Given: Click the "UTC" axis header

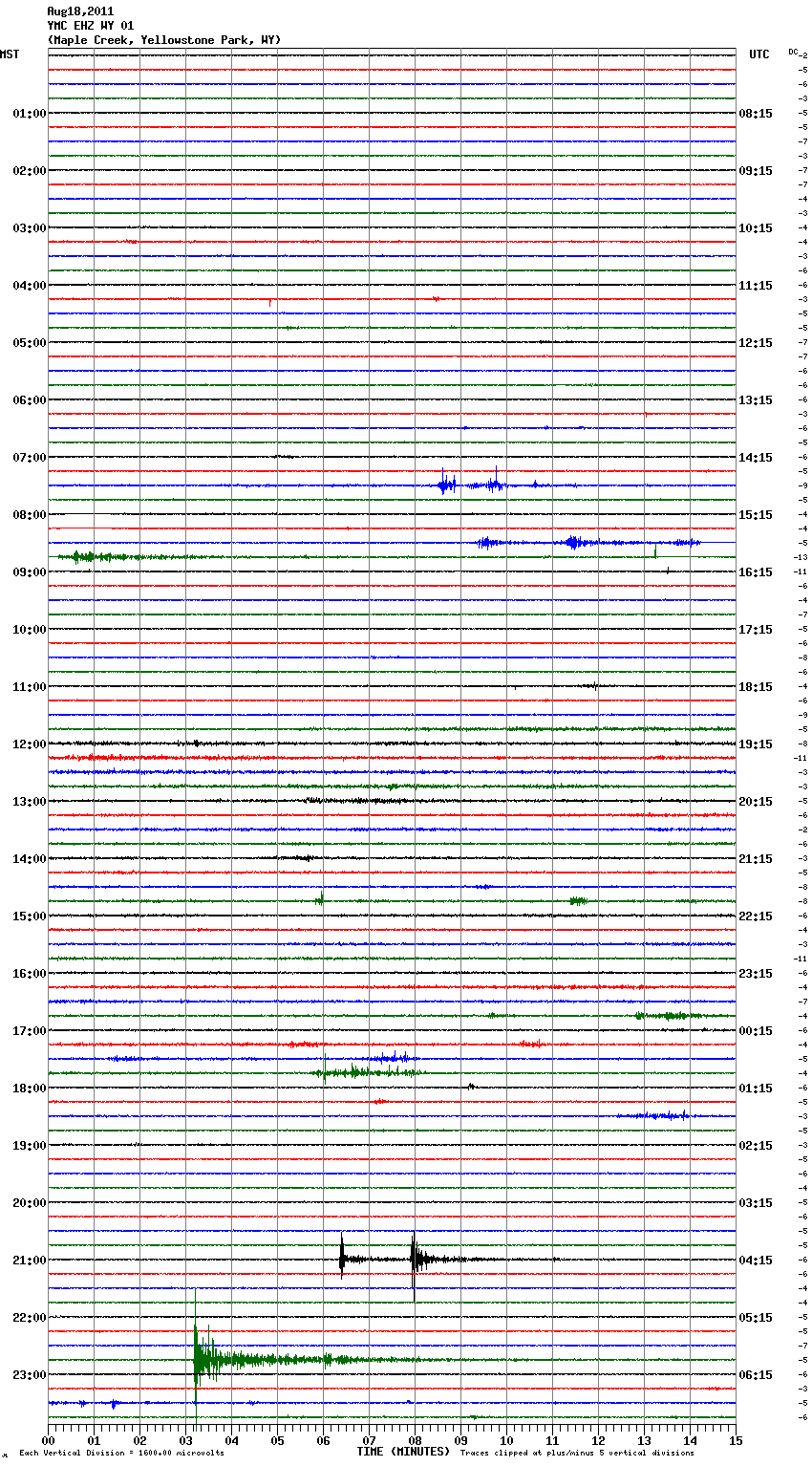Looking at the screenshot, I should pos(759,54).
